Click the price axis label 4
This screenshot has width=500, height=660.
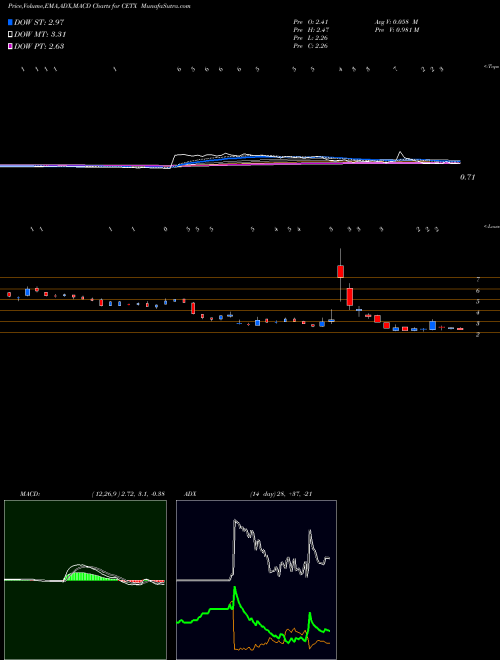point(478,313)
